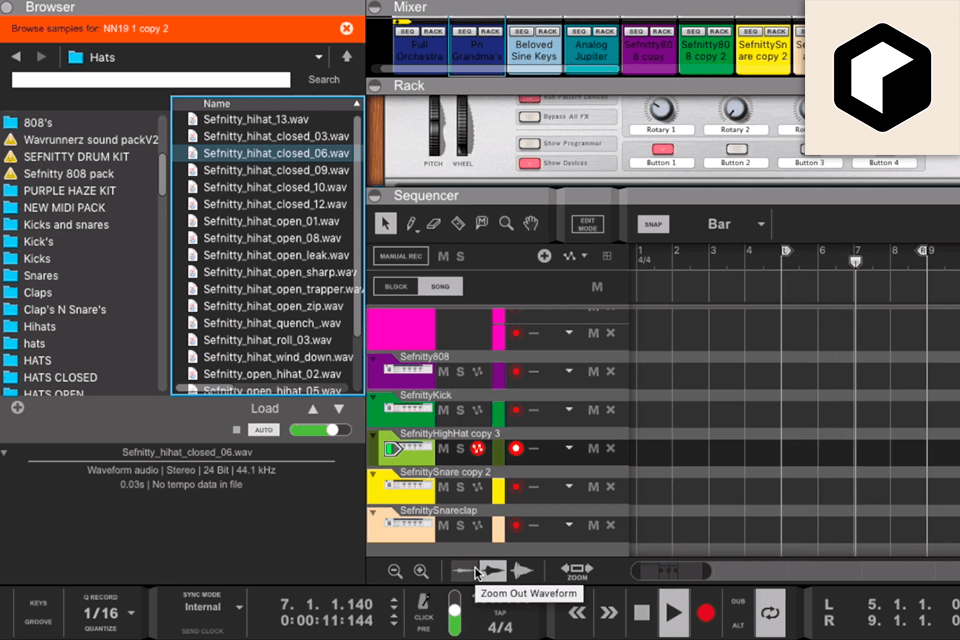Select the arrow Selection tool
Image resolution: width=960 pixels, height=640 pixels.
pos(386,224)
